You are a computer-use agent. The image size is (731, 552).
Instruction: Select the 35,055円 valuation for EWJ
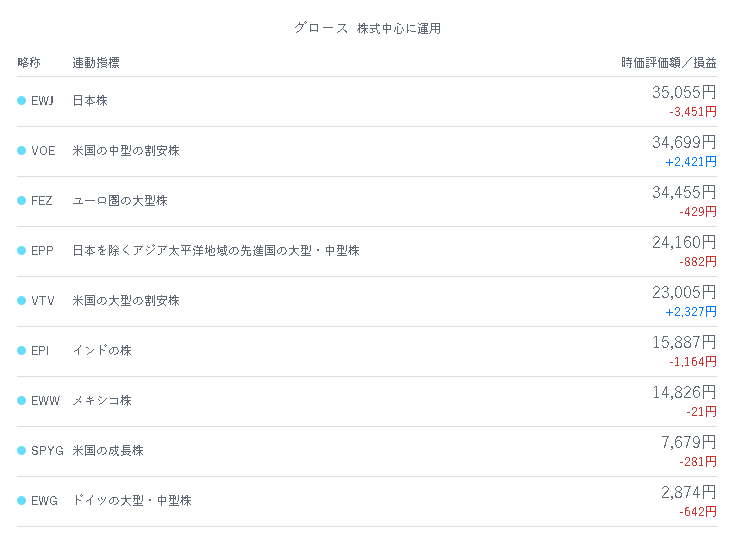684,92
